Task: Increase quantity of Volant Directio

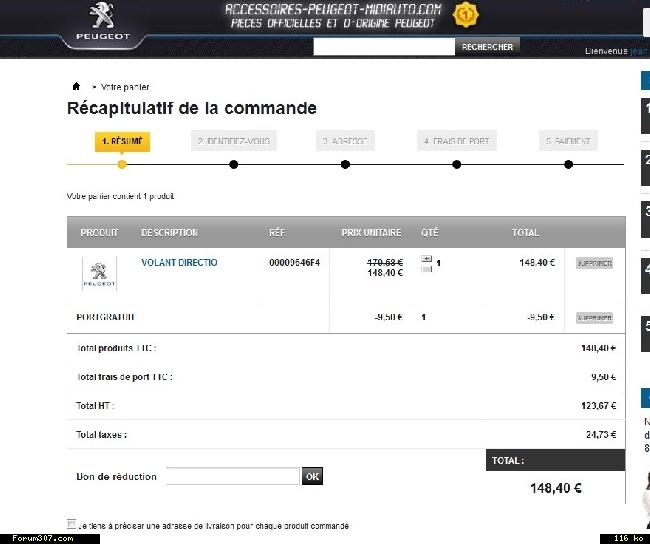Action: [x=427, y=259]
